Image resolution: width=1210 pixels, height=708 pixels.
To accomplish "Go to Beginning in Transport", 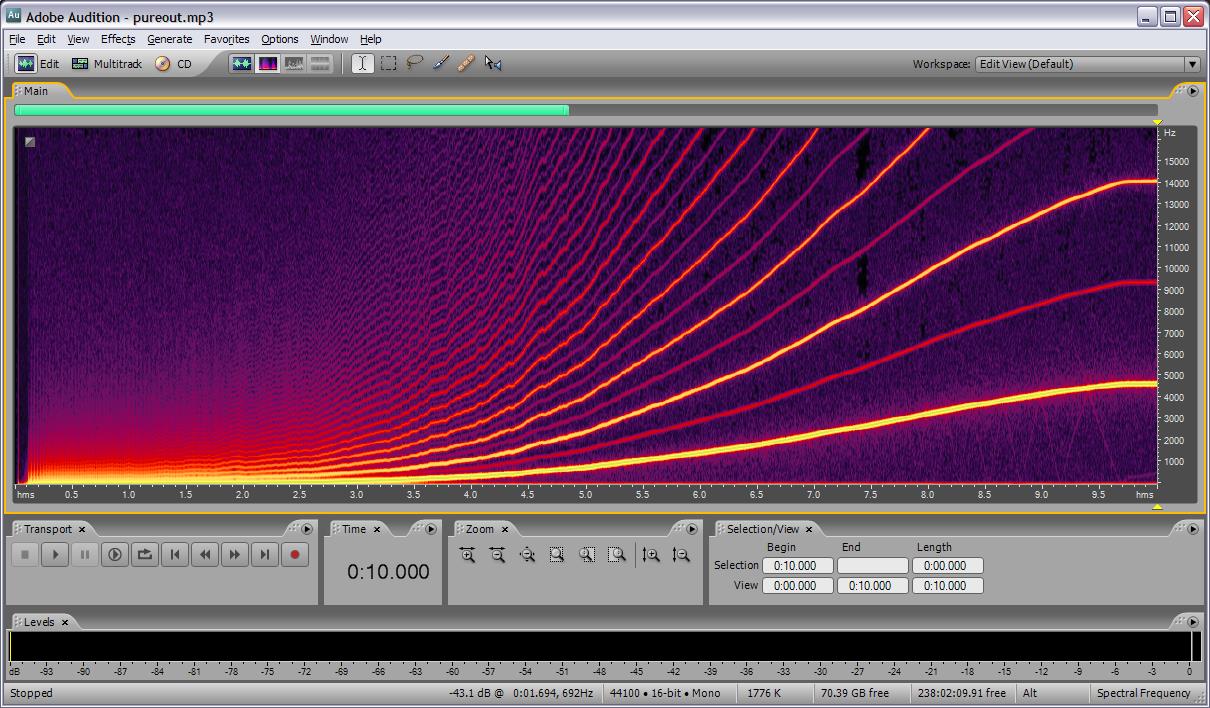I will pyautogui.click(x=175, y=554).
